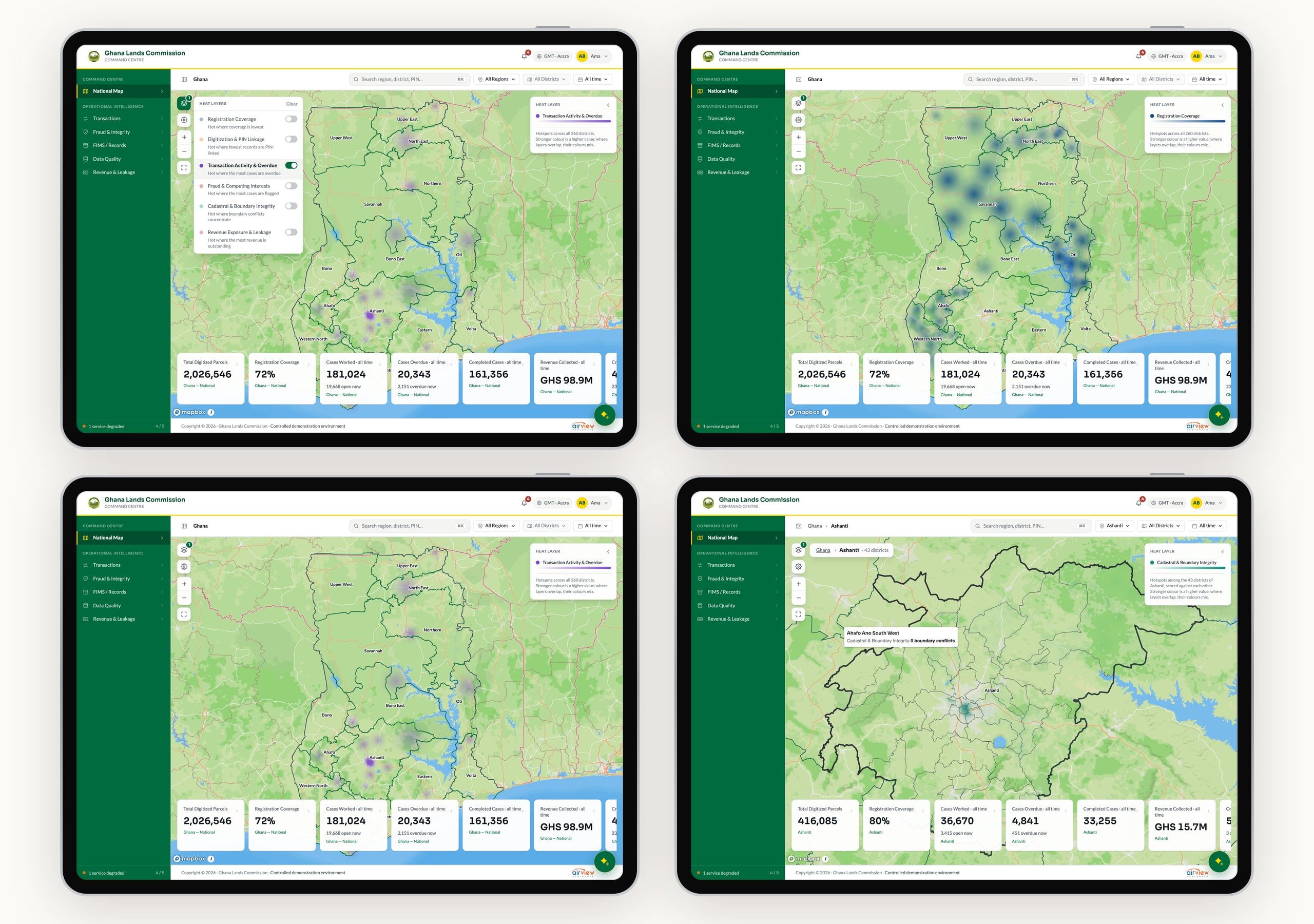Image resolution: width=1314 pixels, height=924 pixels.
Task: Click green layers icon beside Heat Layers panel
Action: tap(184, 103)
